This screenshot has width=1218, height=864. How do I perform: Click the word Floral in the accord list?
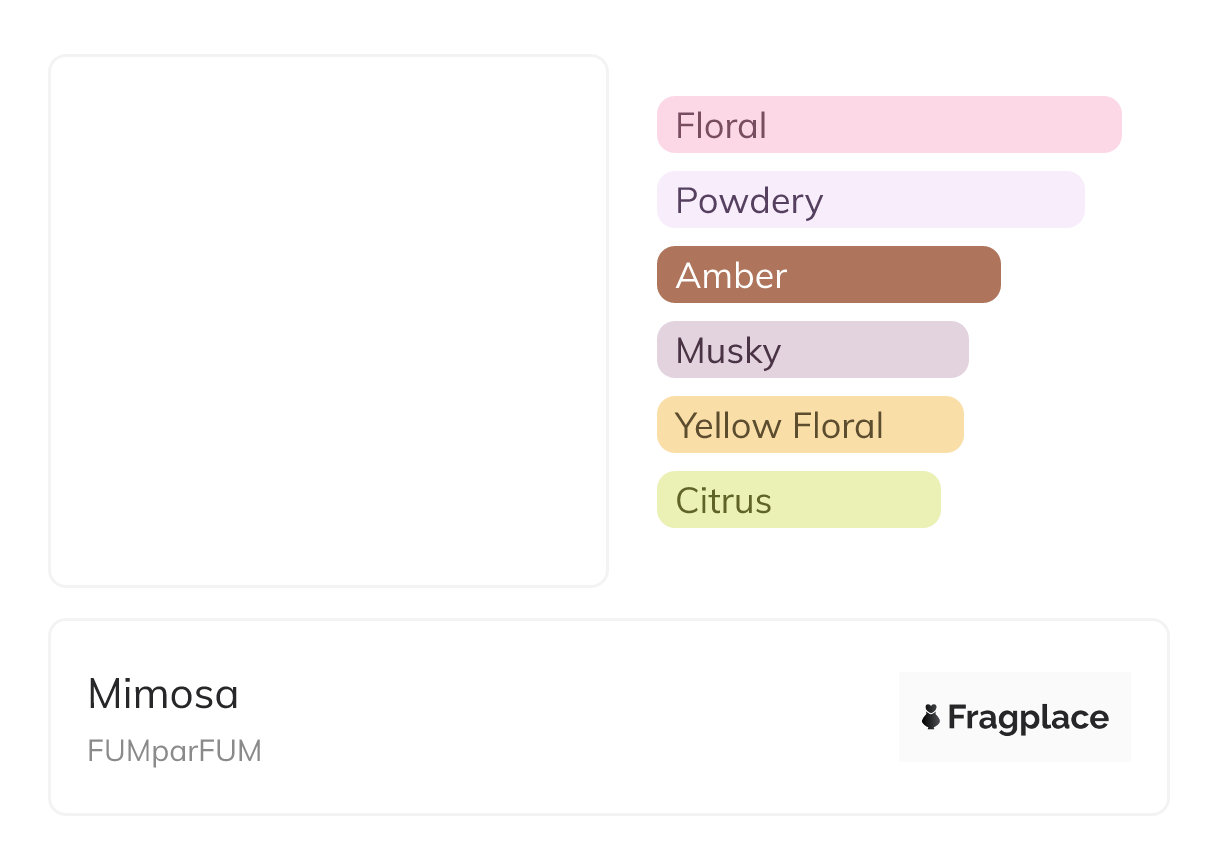coord(721,126)
